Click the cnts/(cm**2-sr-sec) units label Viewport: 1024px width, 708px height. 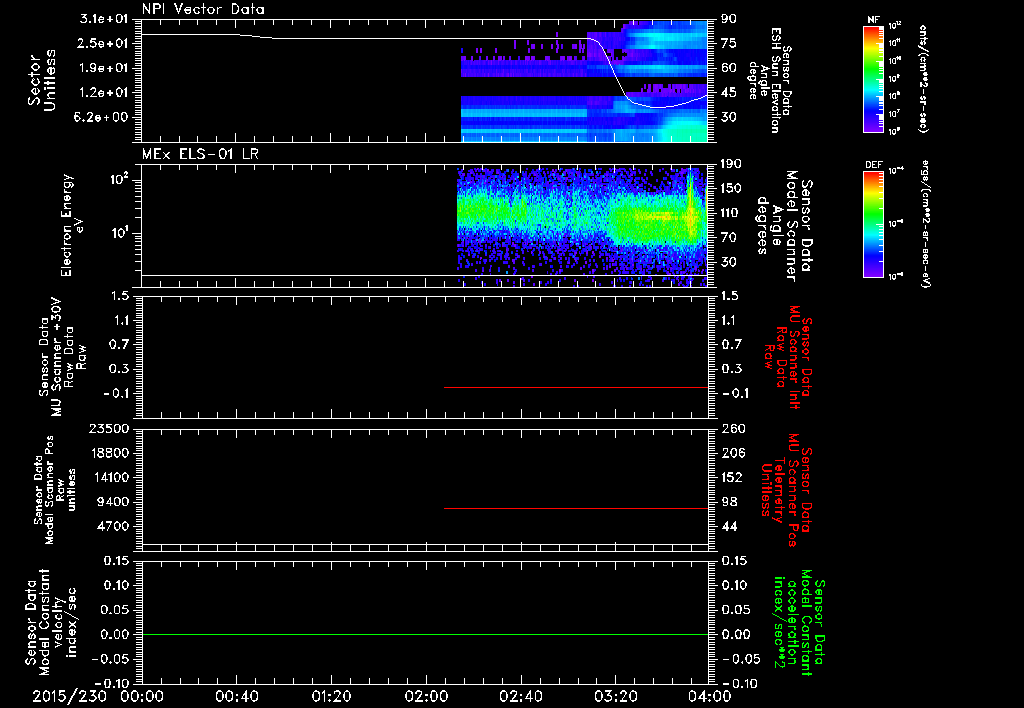coord(923,78)
